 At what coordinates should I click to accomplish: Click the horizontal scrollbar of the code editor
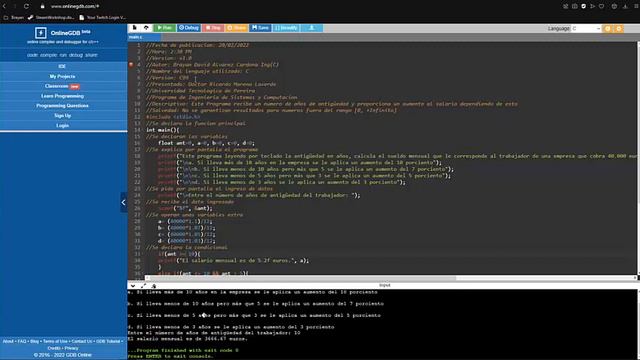(301, 278)
